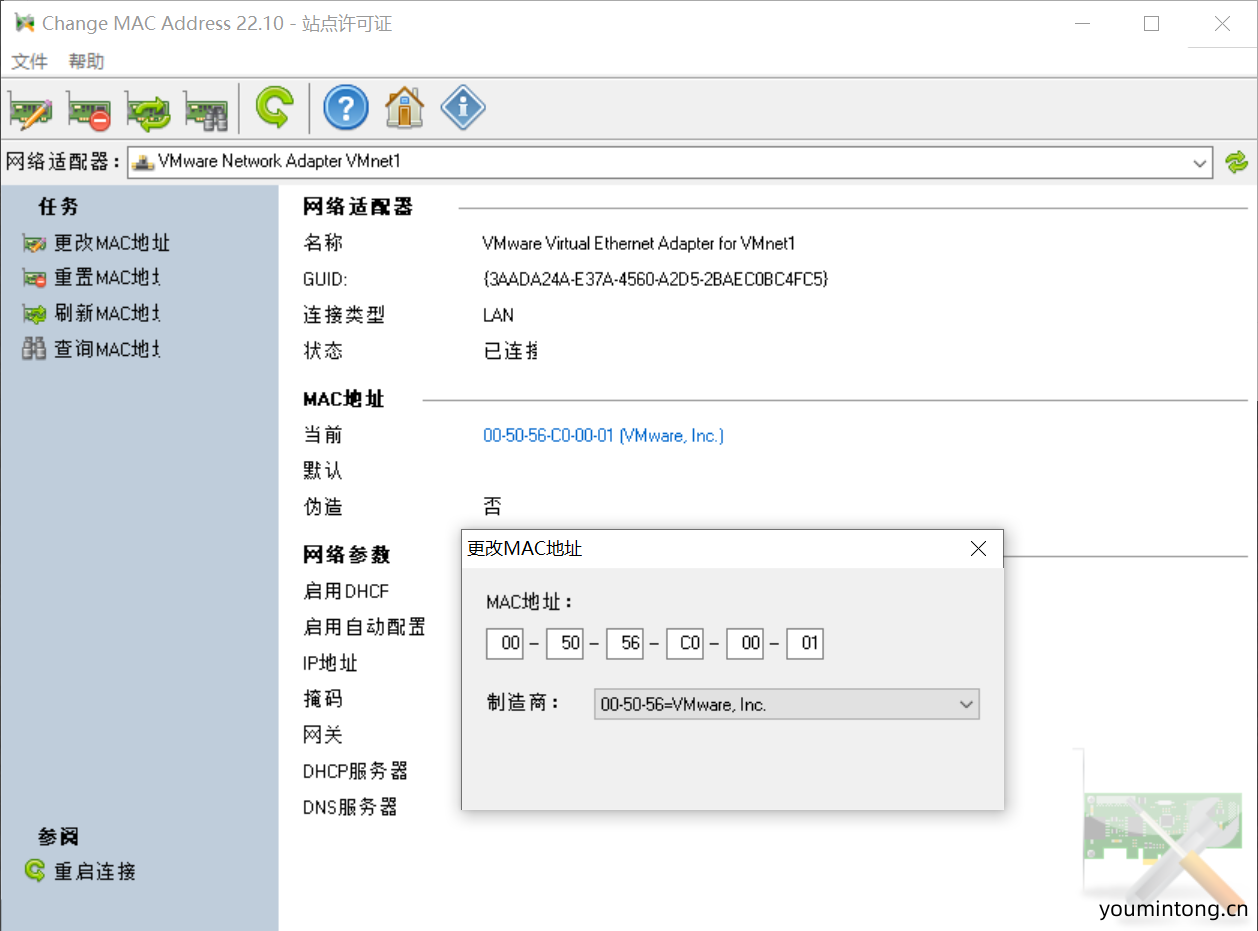Click the MAC octet field containing C0
Screen dimensions: 1258x931
685,643
